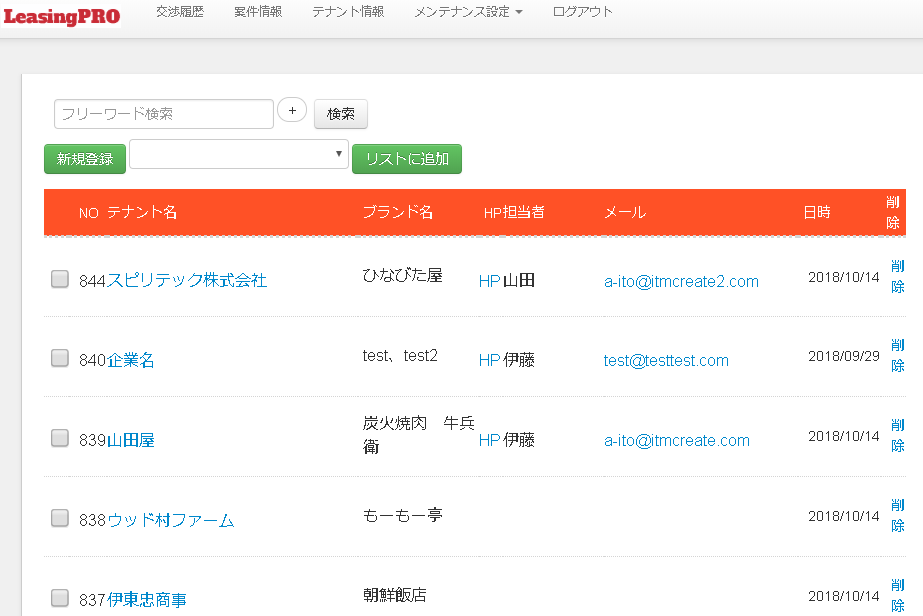Viewport: 923px width, 616px height.
Task: Click the メール column header
Action: click(x=625, y=213)
